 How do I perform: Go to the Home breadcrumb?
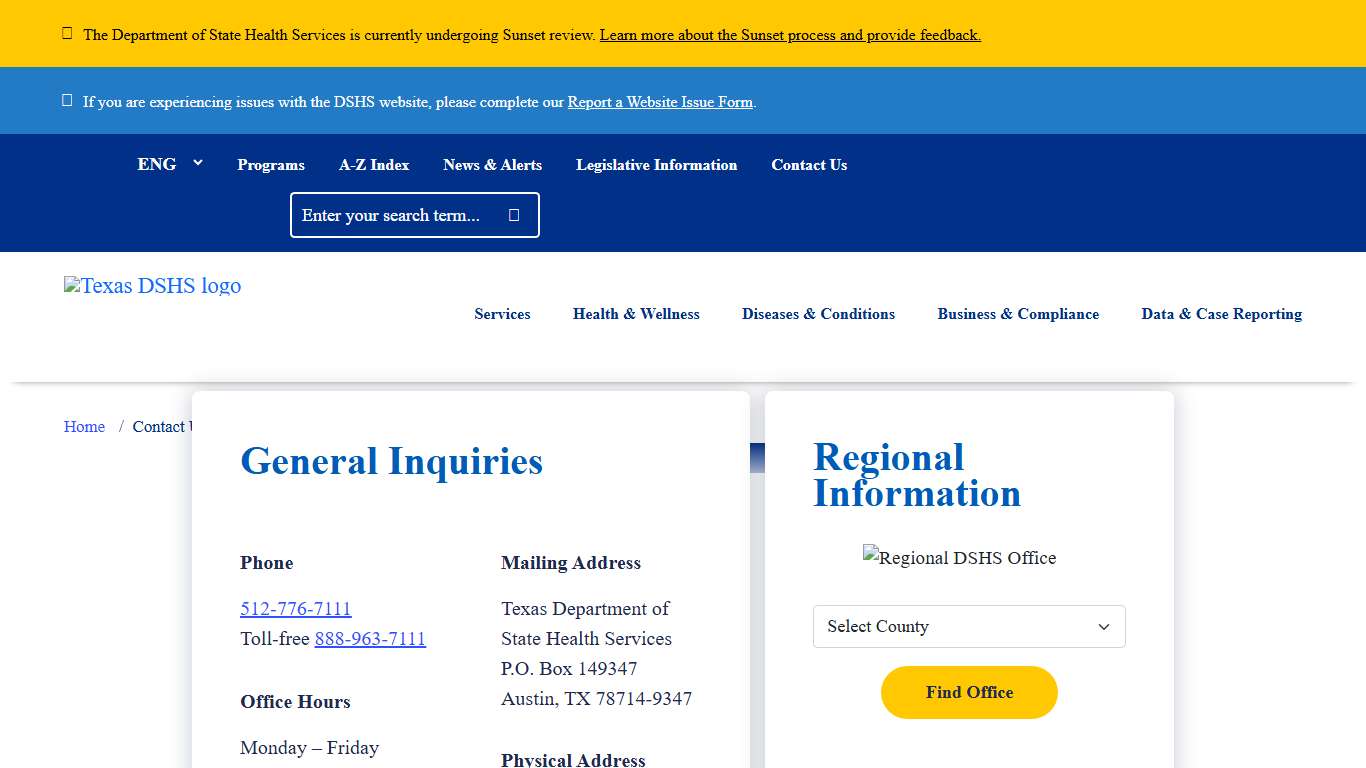click(x=84, y=427)
